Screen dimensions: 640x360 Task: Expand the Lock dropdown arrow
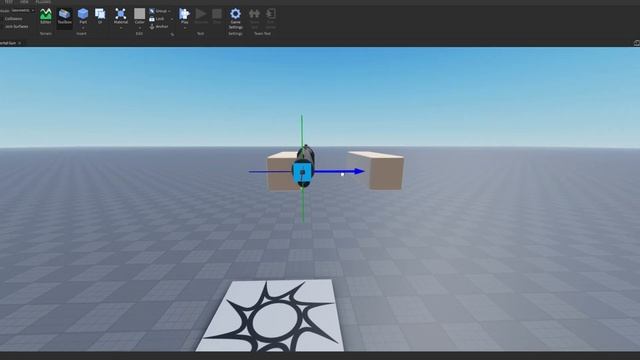172,19
